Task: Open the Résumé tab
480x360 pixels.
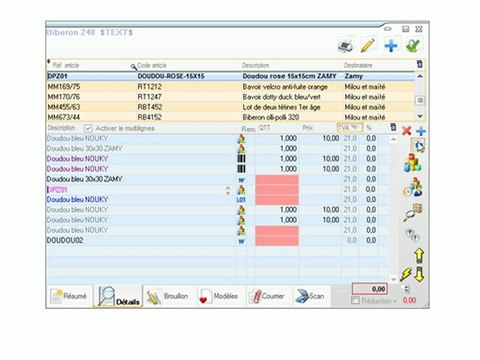Action: (69, 296)
